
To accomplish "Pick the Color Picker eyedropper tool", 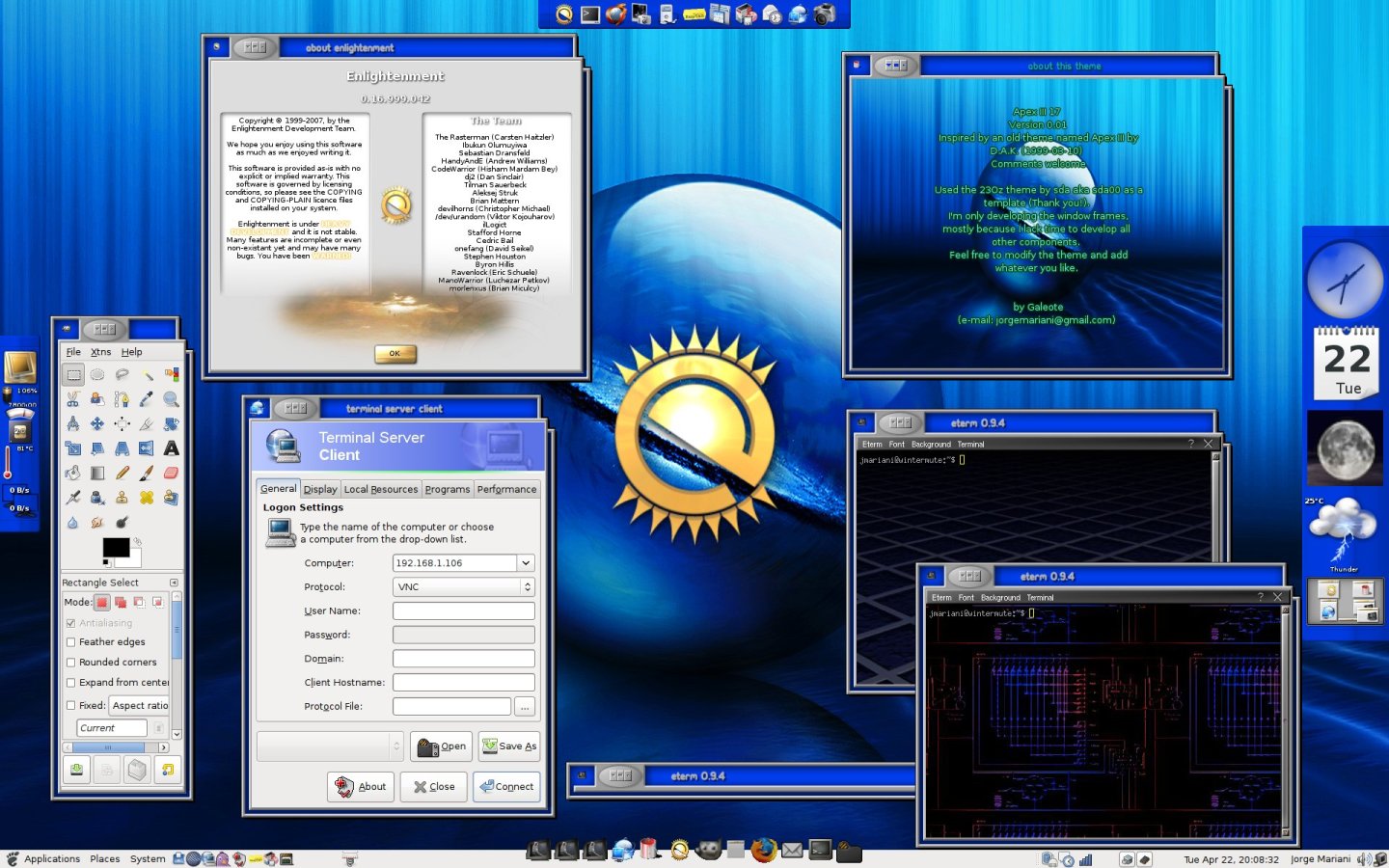I will tap(147, 399).
